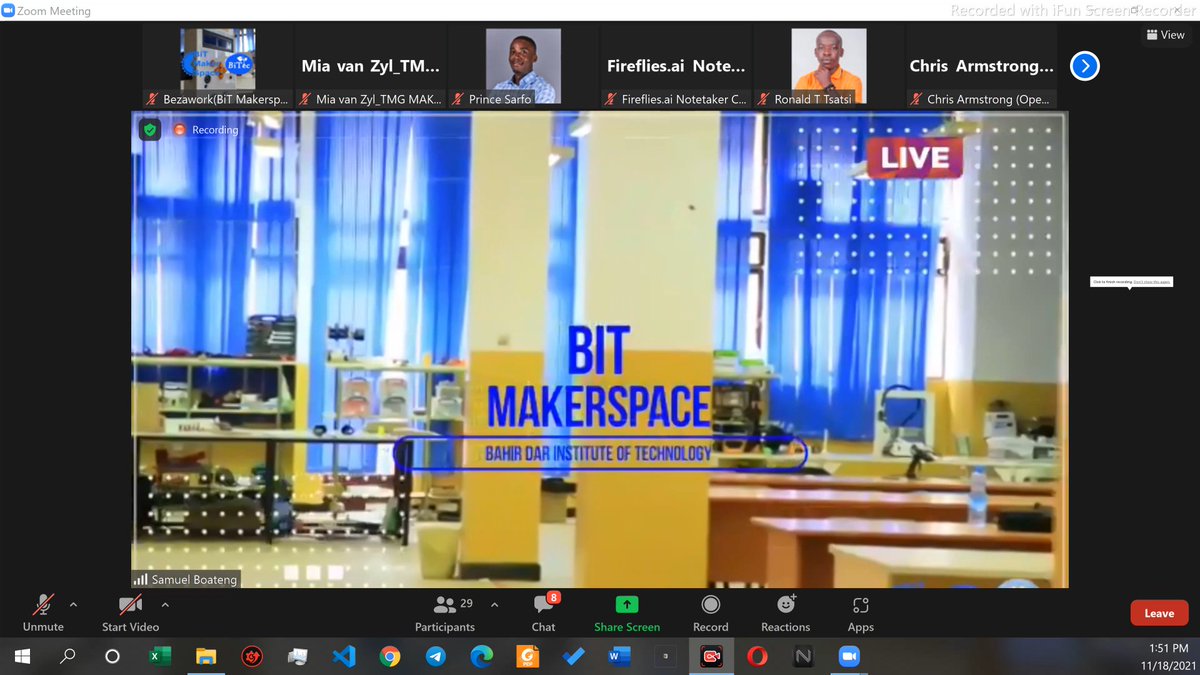Expand video options caret beside Start Video
The image size is (1200, 675).
pyautogui.click(x=165, y=605)
